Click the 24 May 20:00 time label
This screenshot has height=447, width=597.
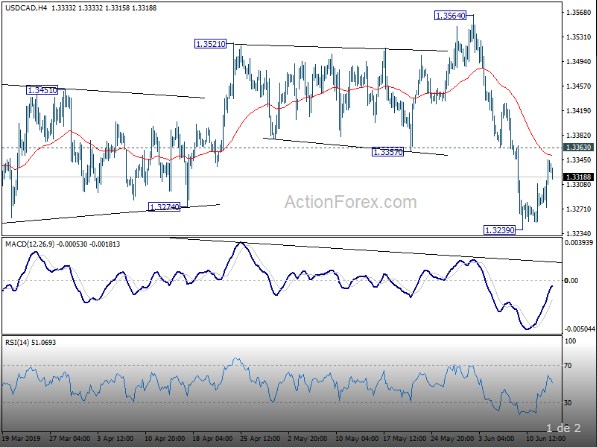tap(451, 438)
